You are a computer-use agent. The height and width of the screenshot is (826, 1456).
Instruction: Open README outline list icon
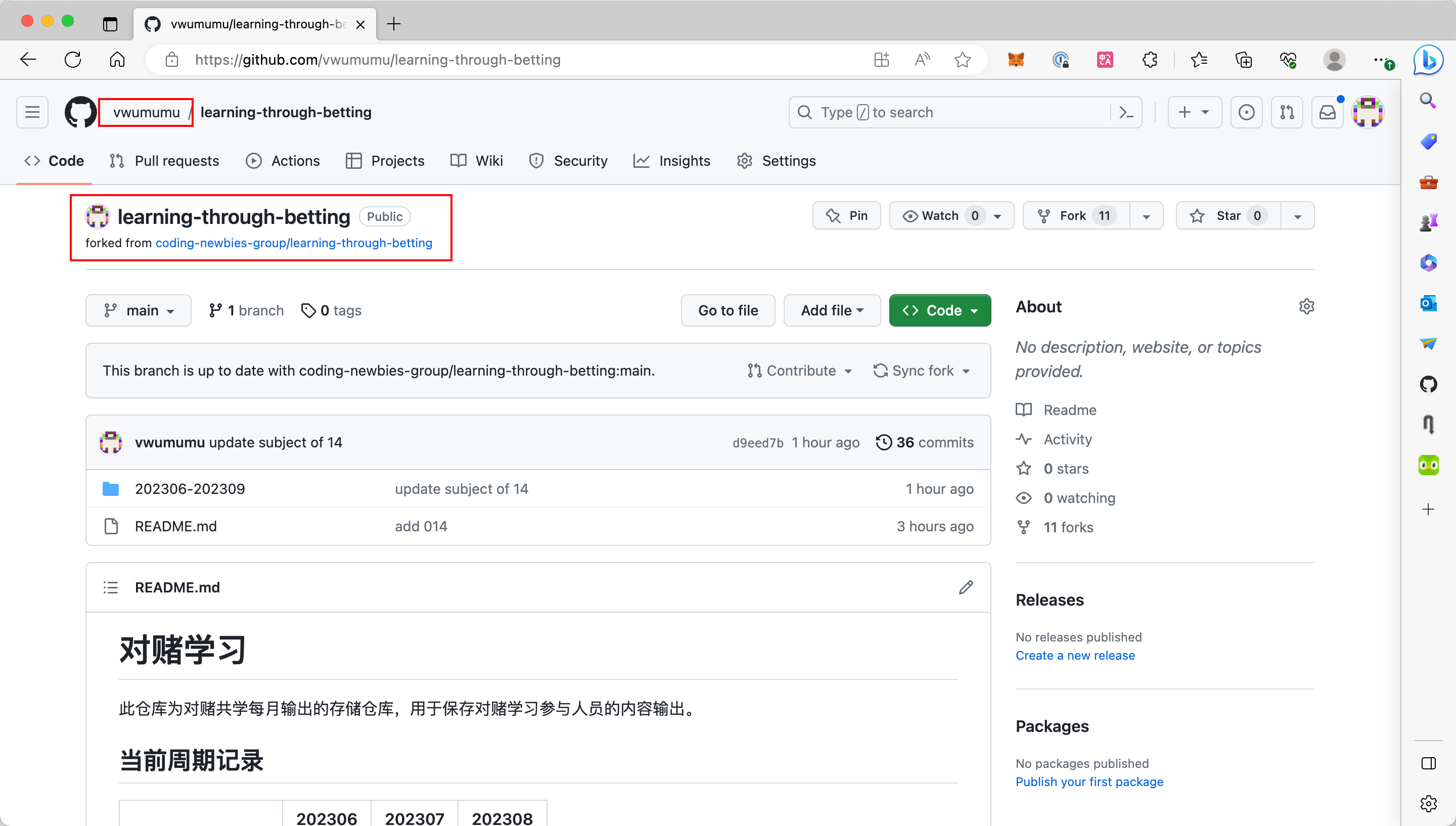(111, 587)
